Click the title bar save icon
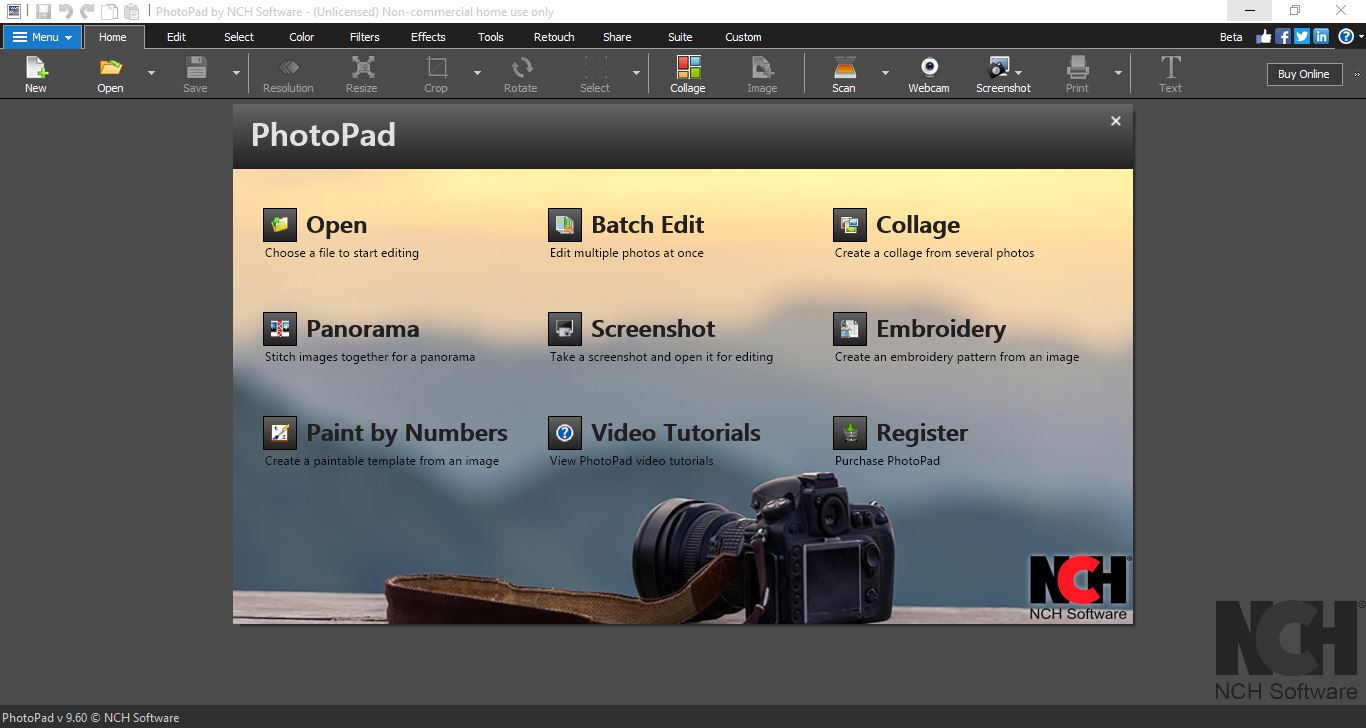 coord(43,11)
